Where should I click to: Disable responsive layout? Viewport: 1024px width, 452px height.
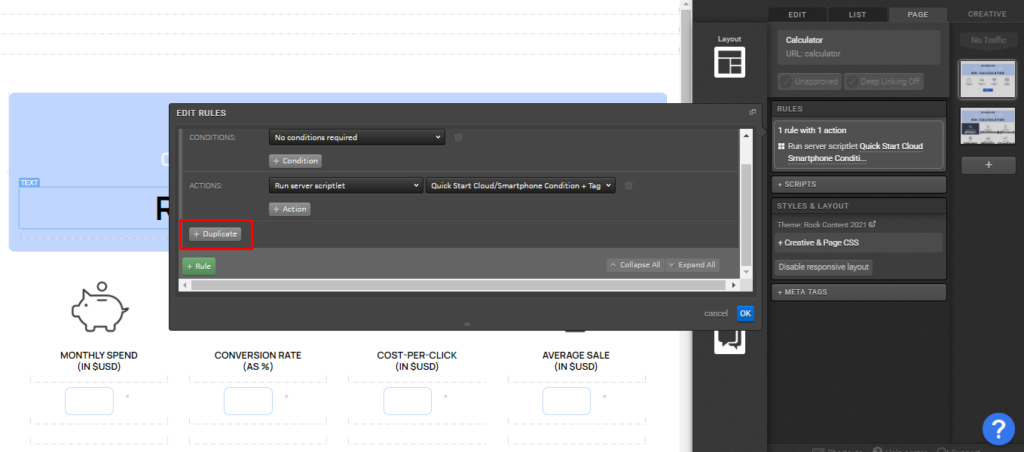click(x=824, y=267)
